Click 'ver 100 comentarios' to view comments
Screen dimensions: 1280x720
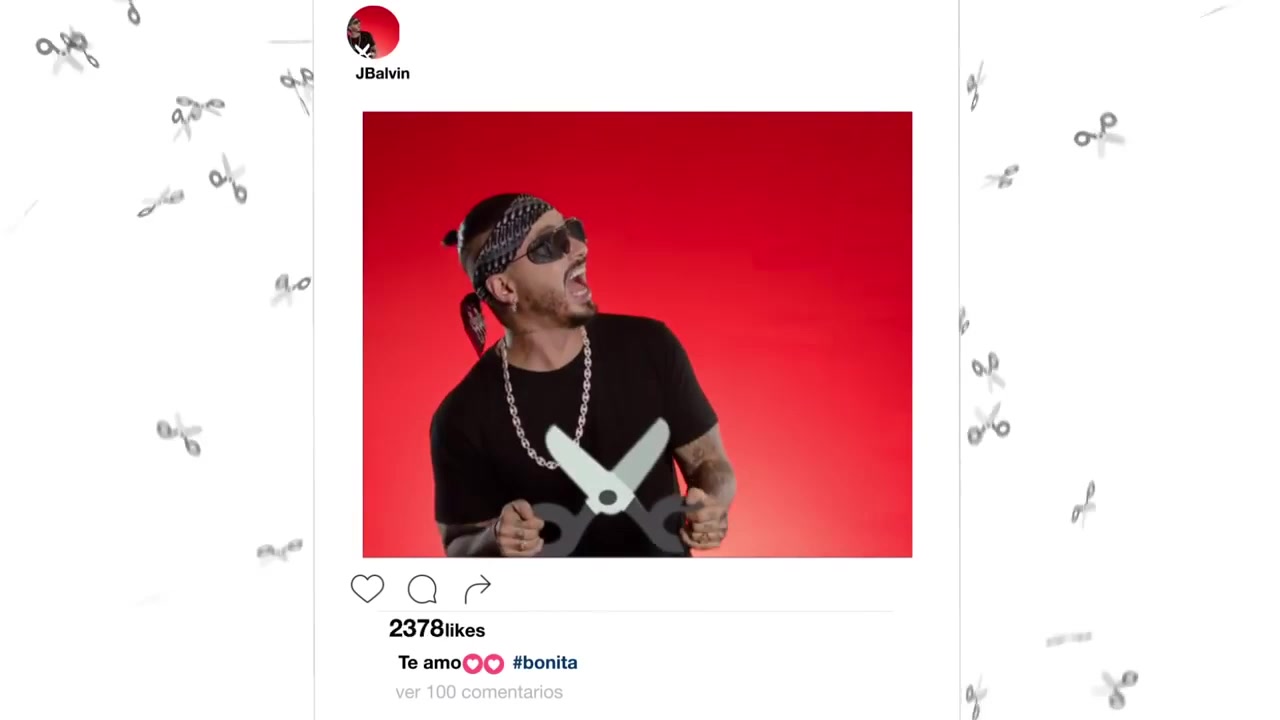tap(479, 692)
